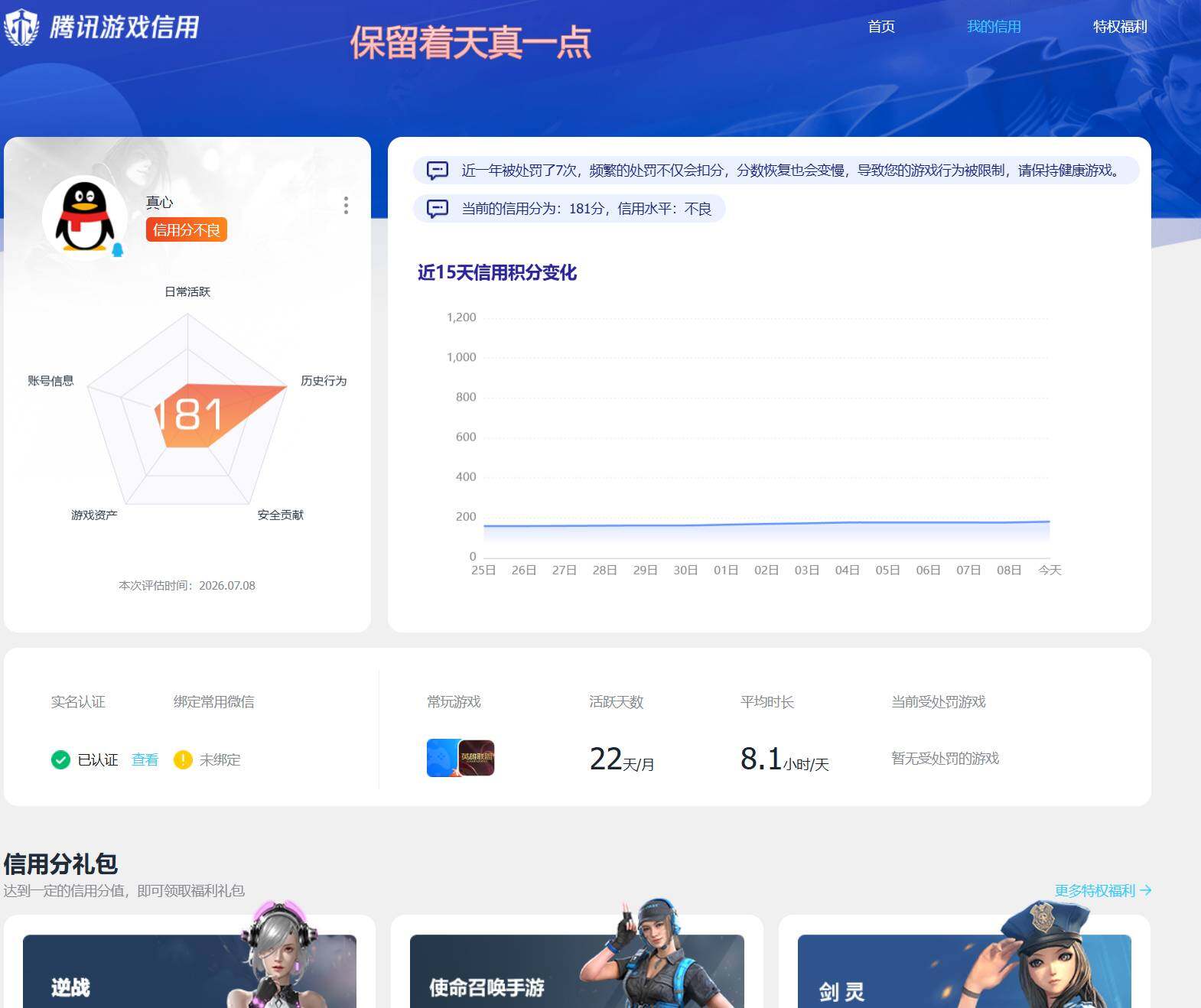Click the 保留着天真一点 banner title
The width and height of the screenshot is (1201, 1008).
coord(470,42)
